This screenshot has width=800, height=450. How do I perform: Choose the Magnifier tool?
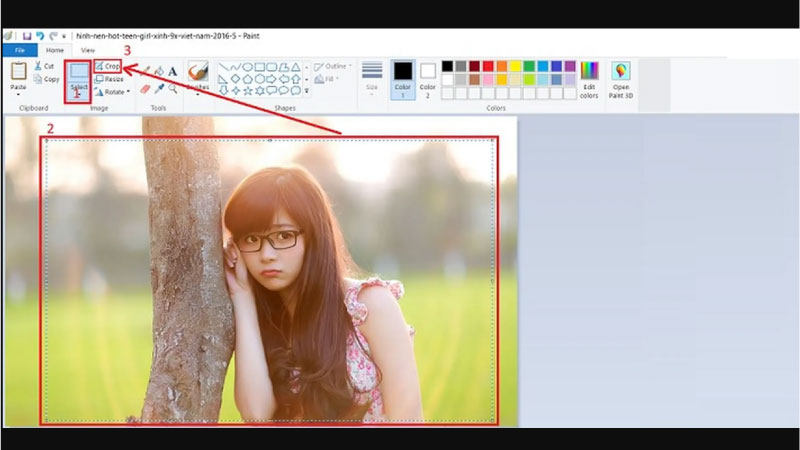(173, 89)
